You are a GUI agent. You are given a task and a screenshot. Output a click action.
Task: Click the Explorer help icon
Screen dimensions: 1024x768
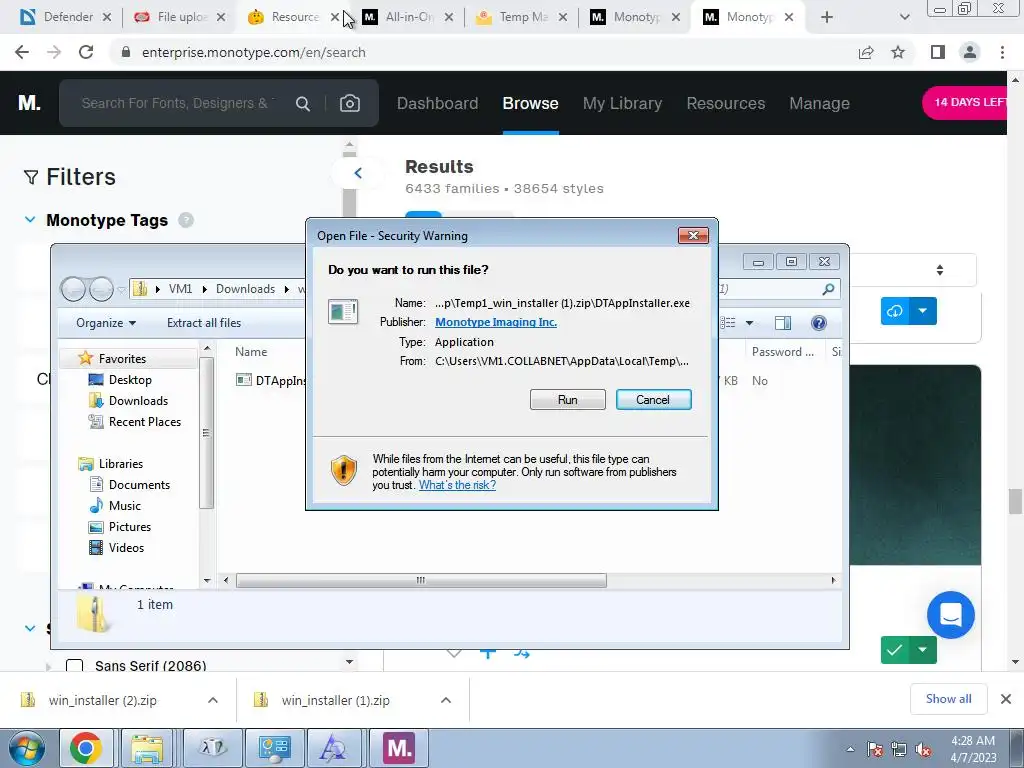tap(818, 323)
